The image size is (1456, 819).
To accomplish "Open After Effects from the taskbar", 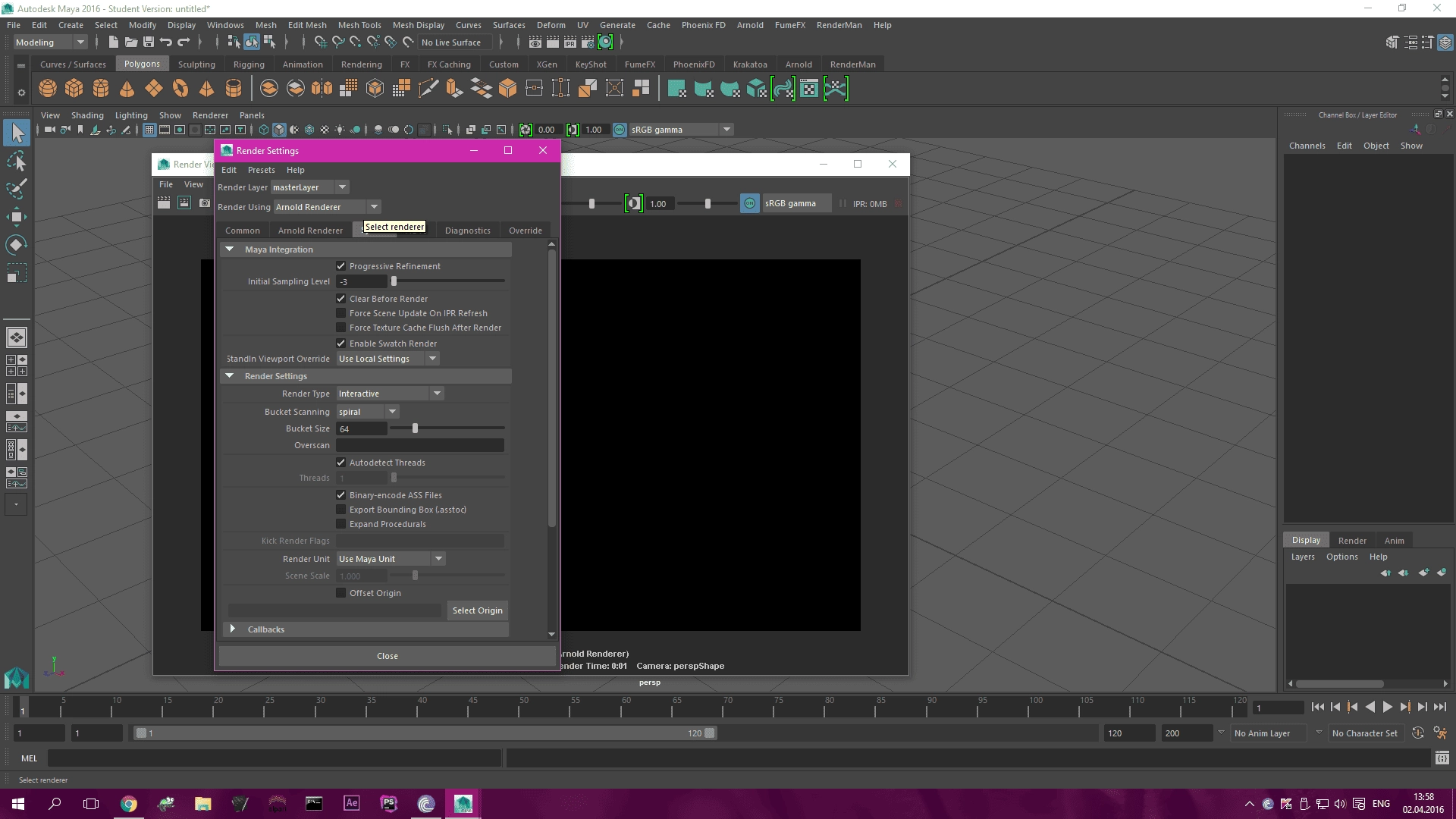I will [x=352, y=804].
